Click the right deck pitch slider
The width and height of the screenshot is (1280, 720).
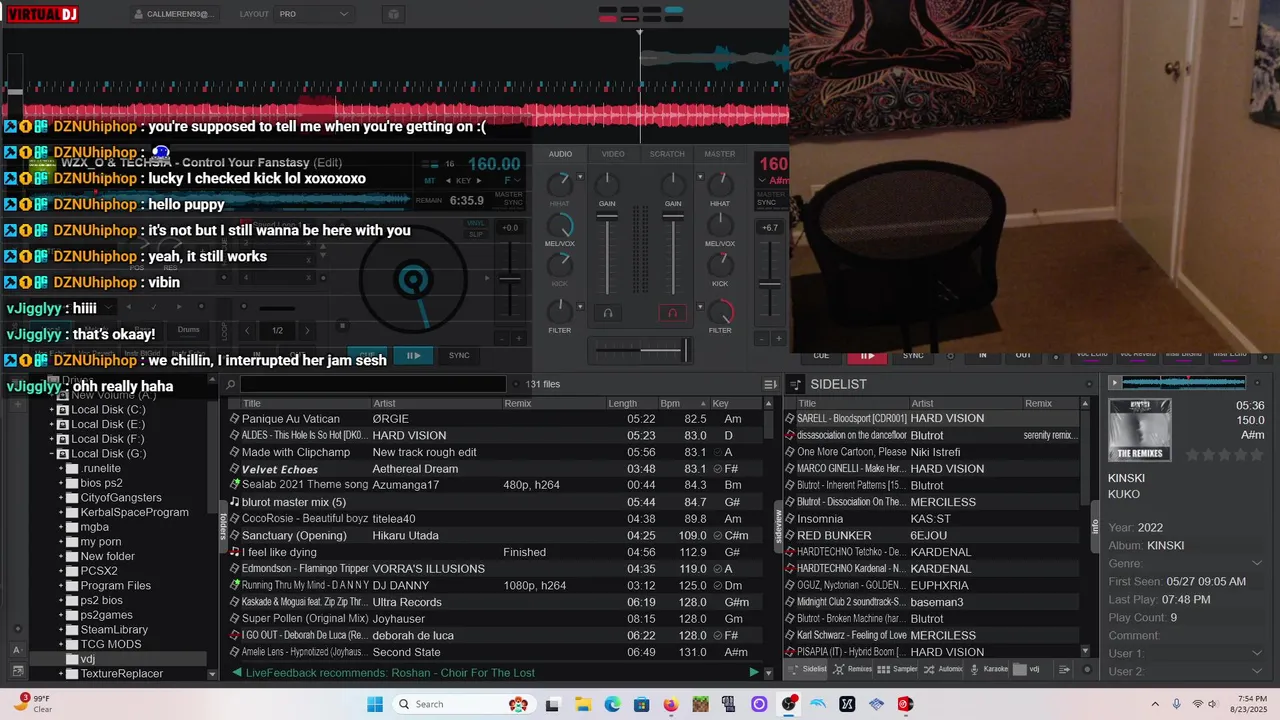point(769,280)
